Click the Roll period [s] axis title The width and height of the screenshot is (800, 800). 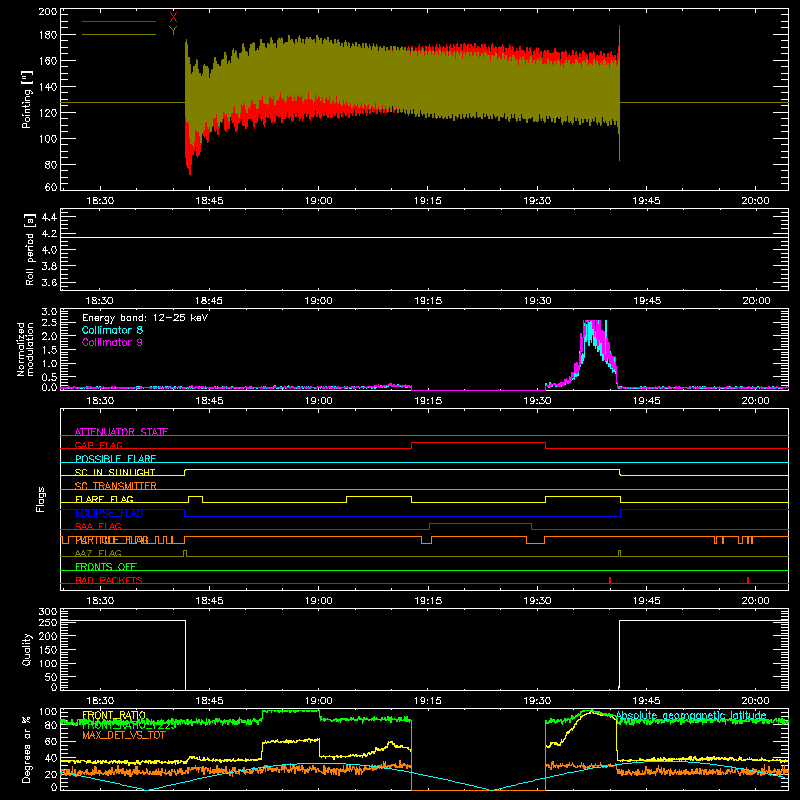(x=30, y=249)
